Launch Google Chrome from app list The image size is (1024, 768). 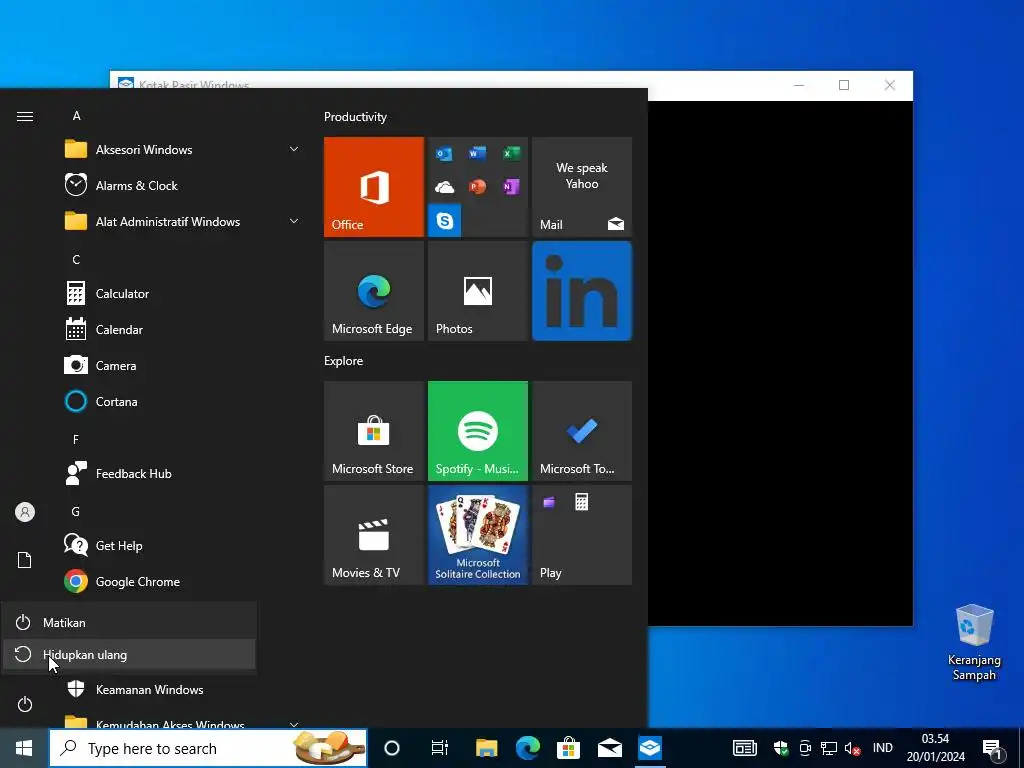pyautogui.click(x=183, y=581)
